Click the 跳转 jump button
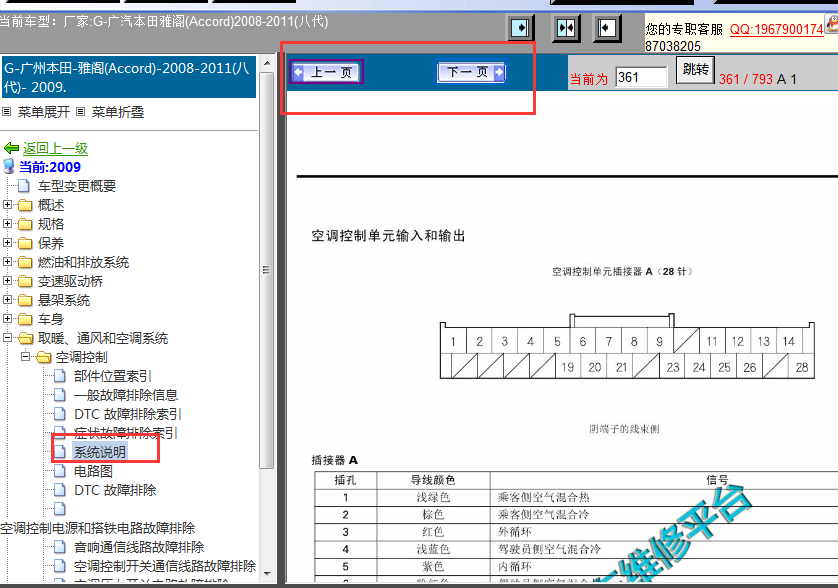Screen dimensions: 838x588 pos(695,69)
